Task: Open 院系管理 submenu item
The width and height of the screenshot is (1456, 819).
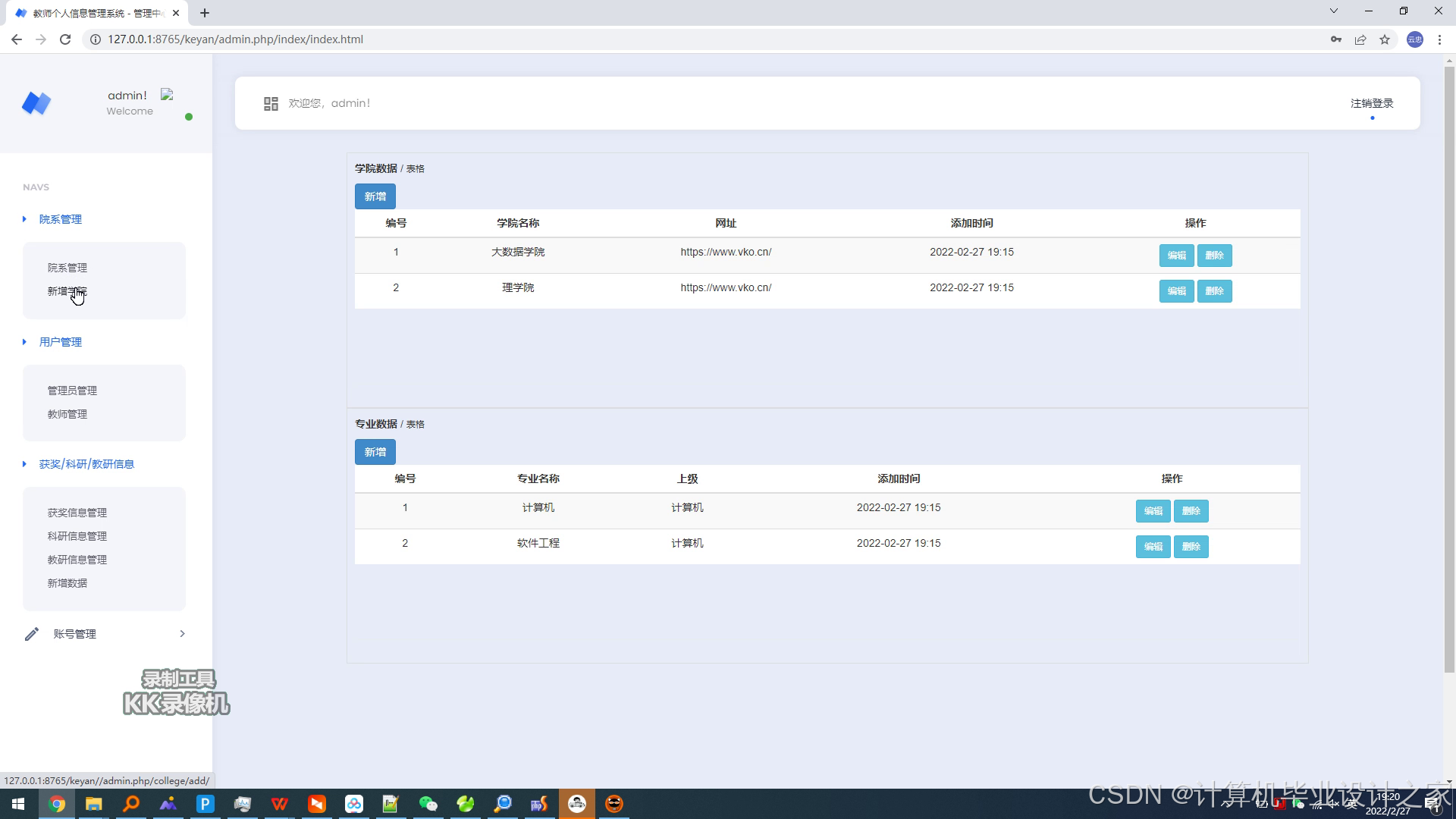Action: (67, 268)
